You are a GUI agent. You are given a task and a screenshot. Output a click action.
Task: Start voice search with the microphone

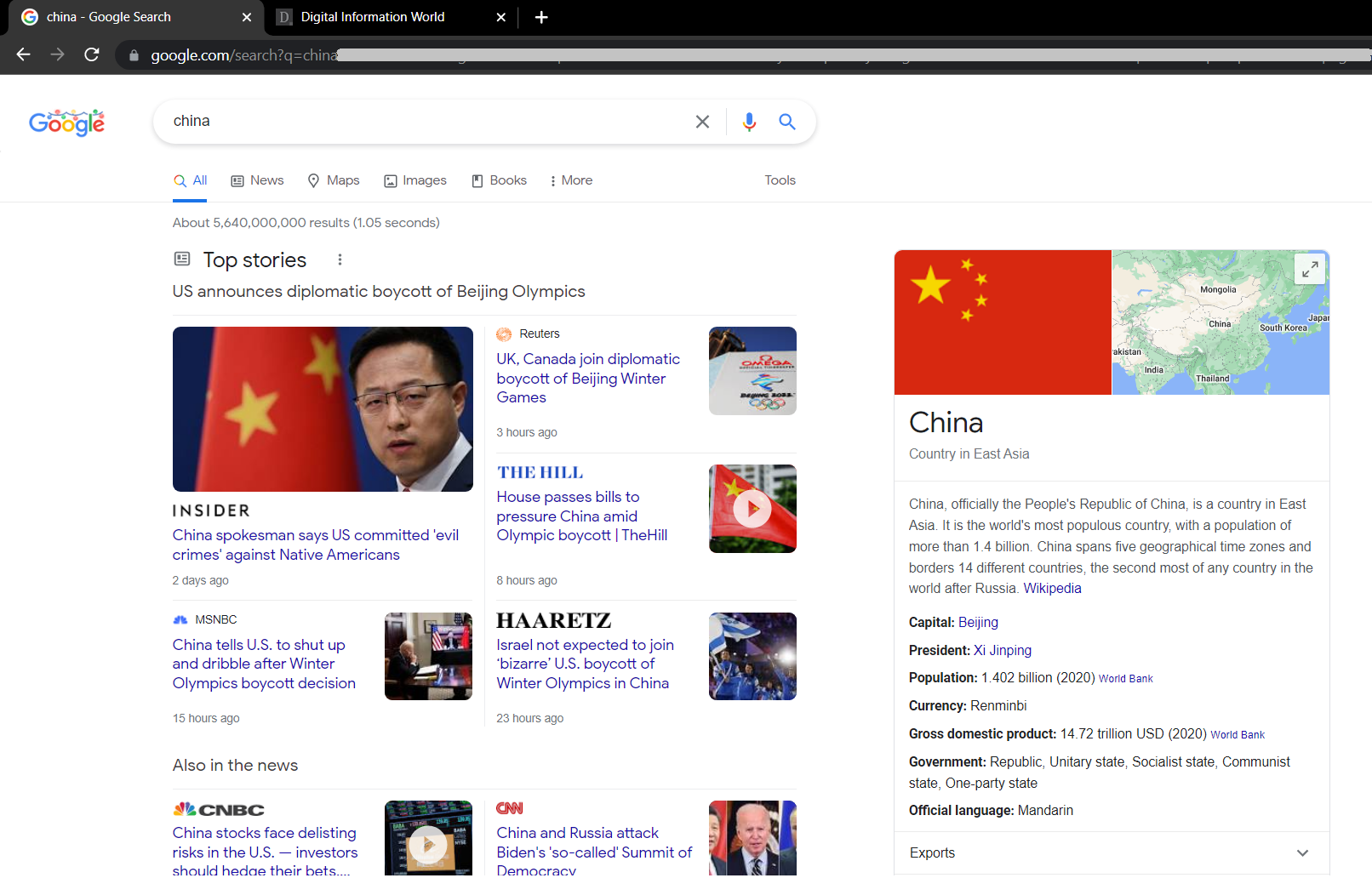(749, 122)
